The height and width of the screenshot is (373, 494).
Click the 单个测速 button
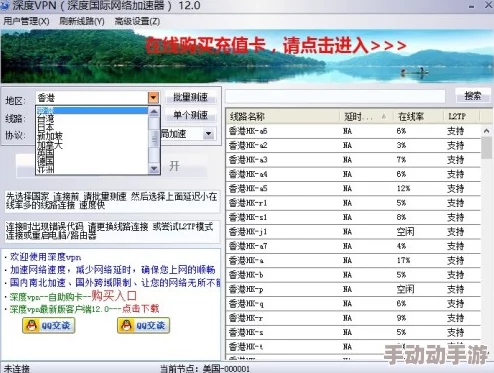(x=191, y=115)
